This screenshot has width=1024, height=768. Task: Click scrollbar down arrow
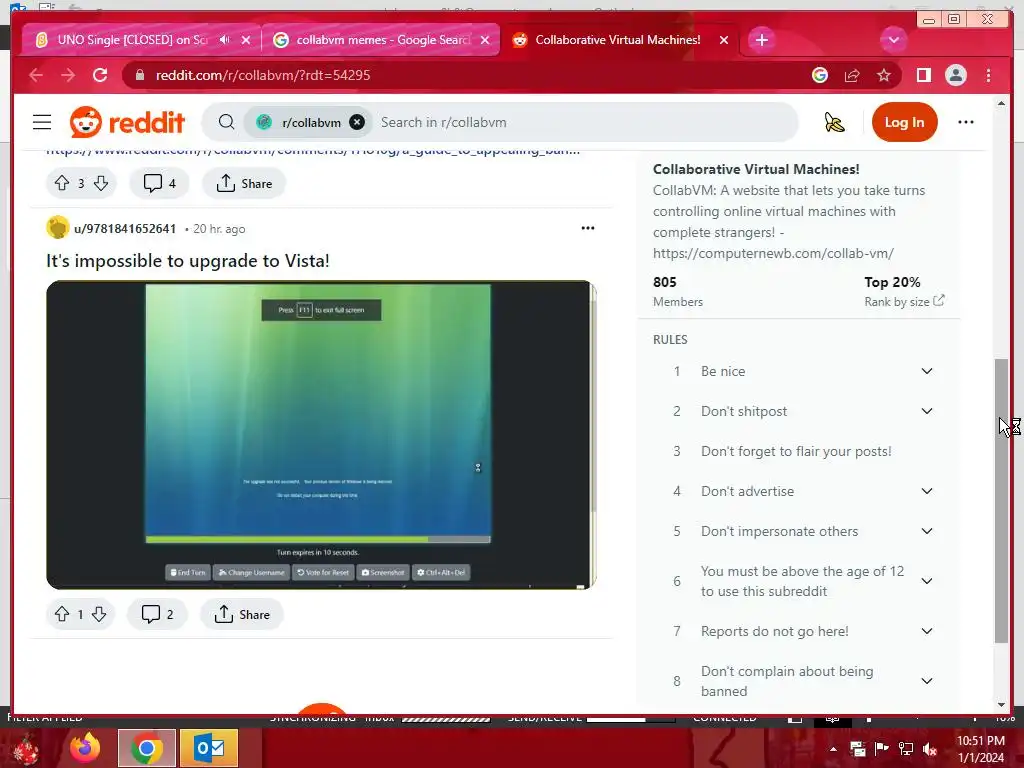point(1002,705)
